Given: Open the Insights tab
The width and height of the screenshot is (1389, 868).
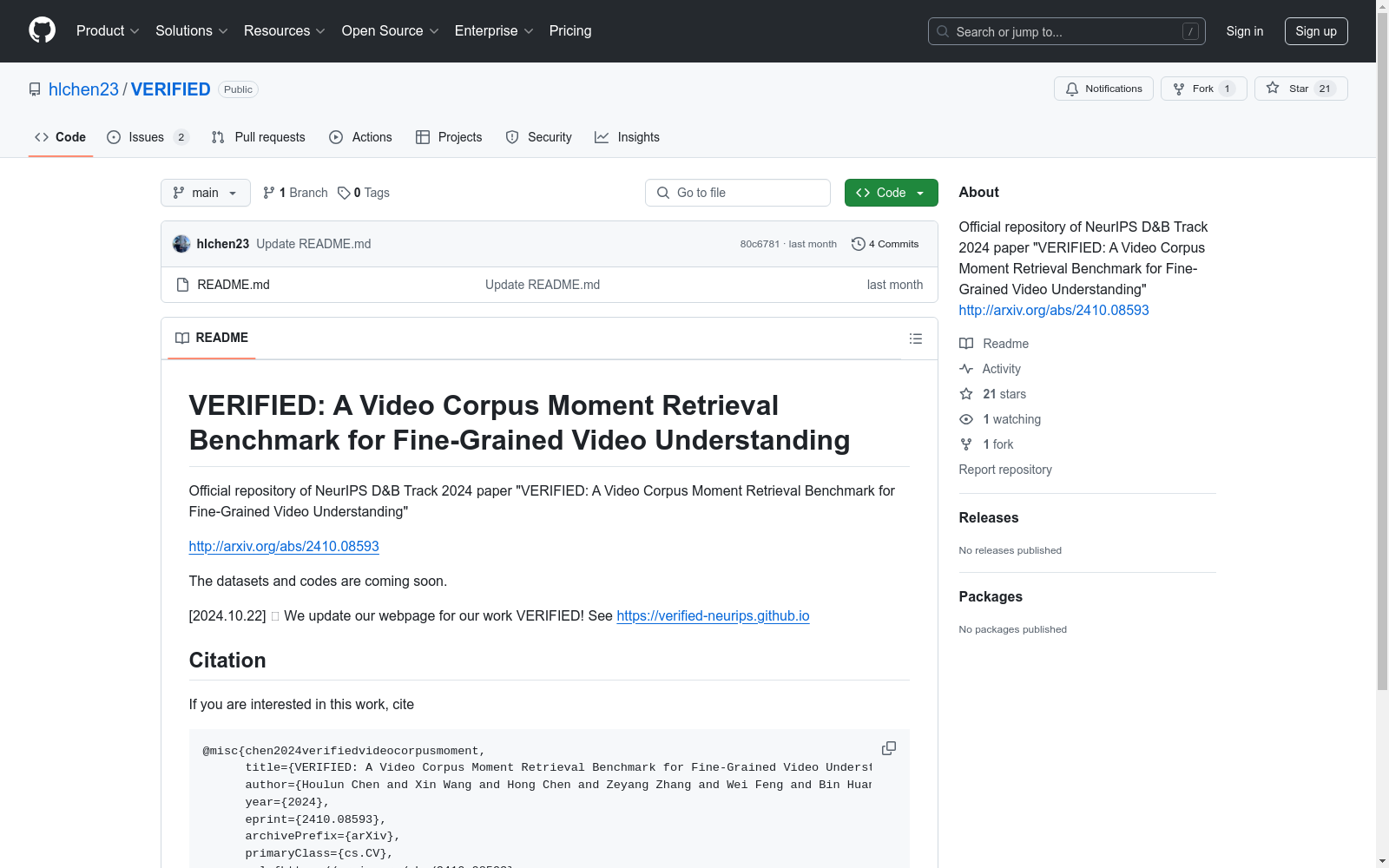Looking at the screenshot, I should (x=627, y=137).
